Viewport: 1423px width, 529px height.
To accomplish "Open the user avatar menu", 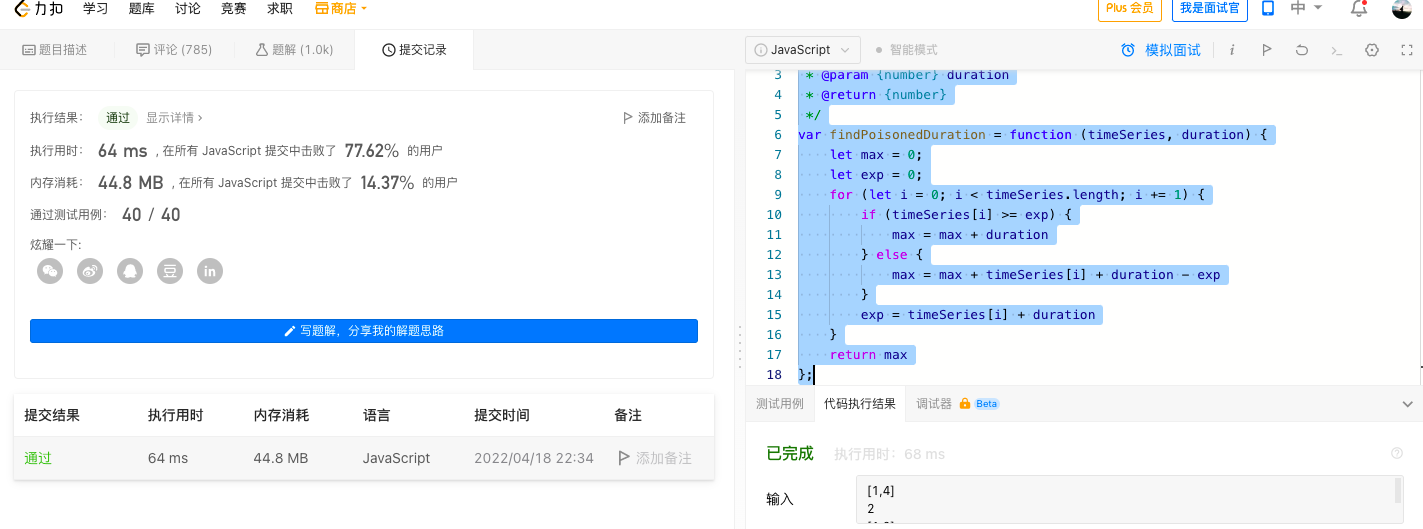I will (x=1402, y=9).
